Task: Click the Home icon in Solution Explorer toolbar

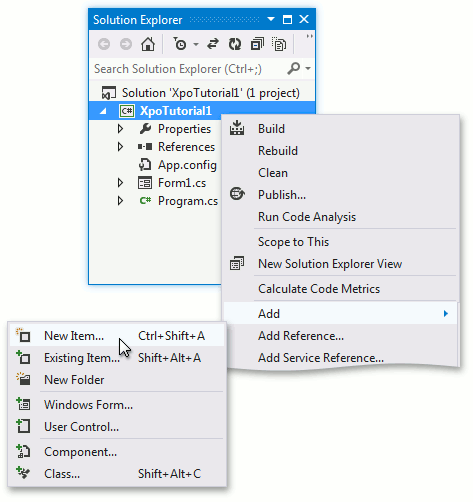Action: [x=148, y=44]
